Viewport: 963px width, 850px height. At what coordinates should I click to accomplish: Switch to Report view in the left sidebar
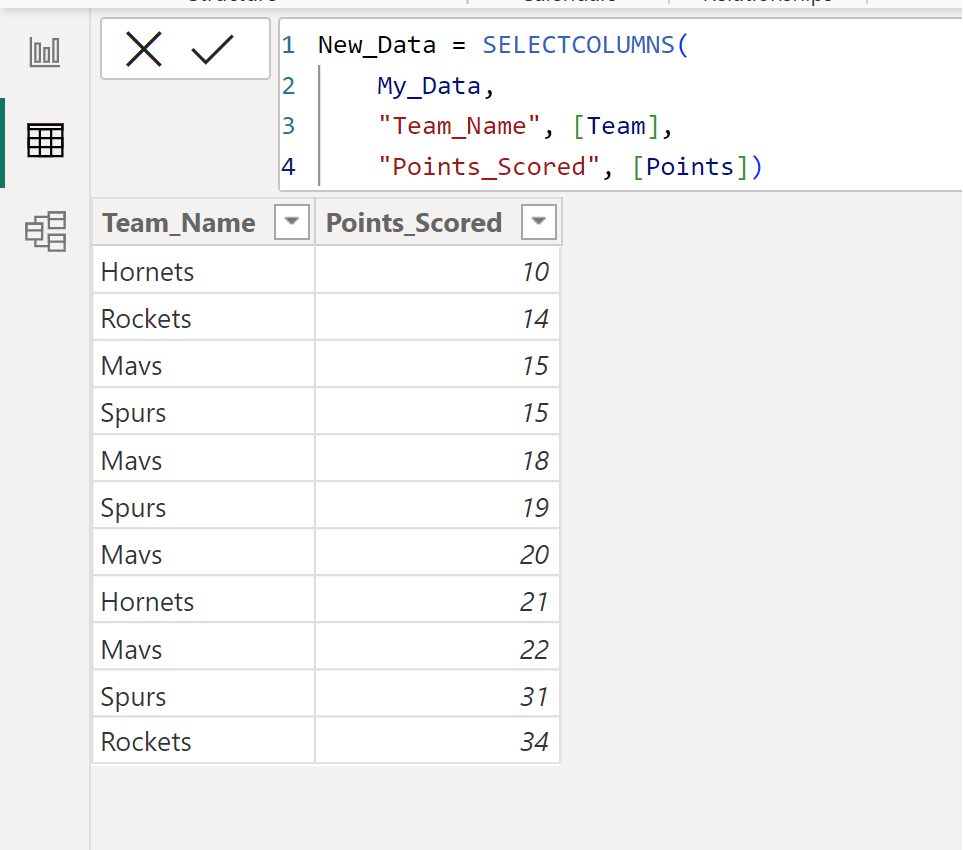tap(44, 52)
